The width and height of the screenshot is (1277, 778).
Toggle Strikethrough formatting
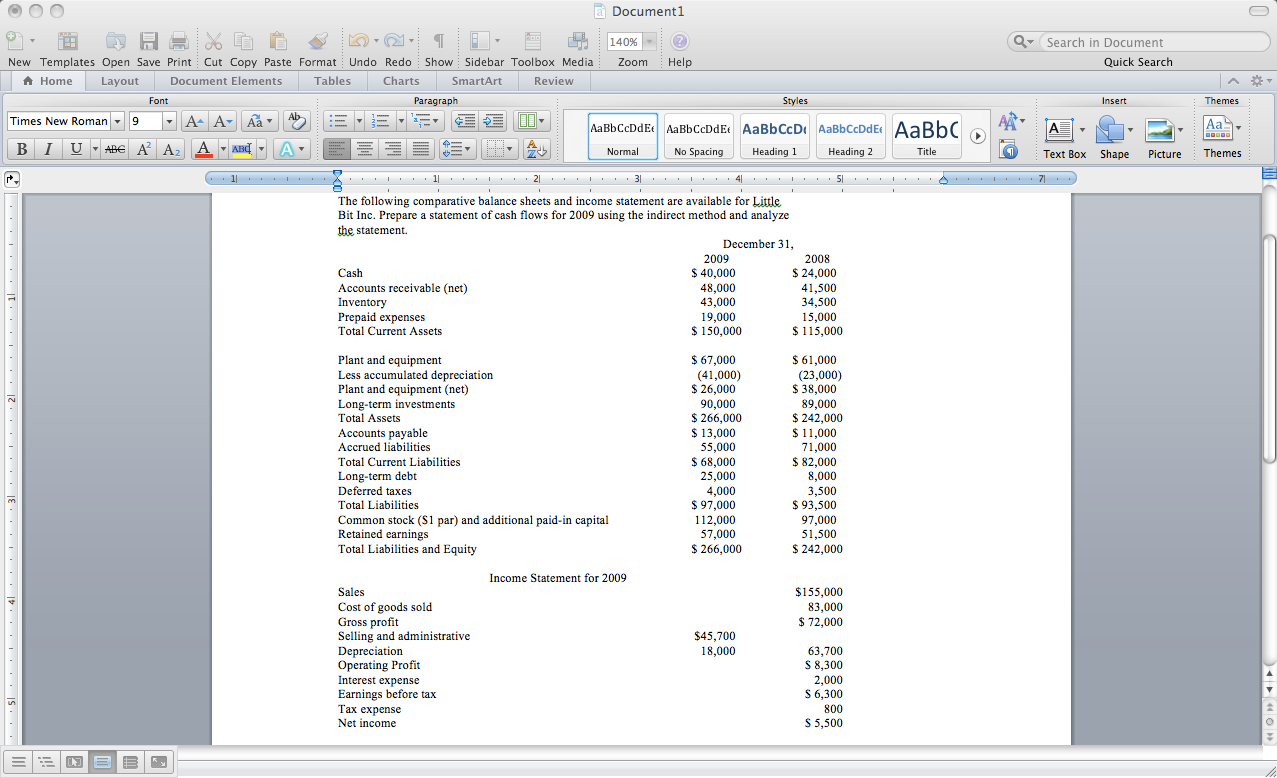pyautogui.click(x=116, y=149)
